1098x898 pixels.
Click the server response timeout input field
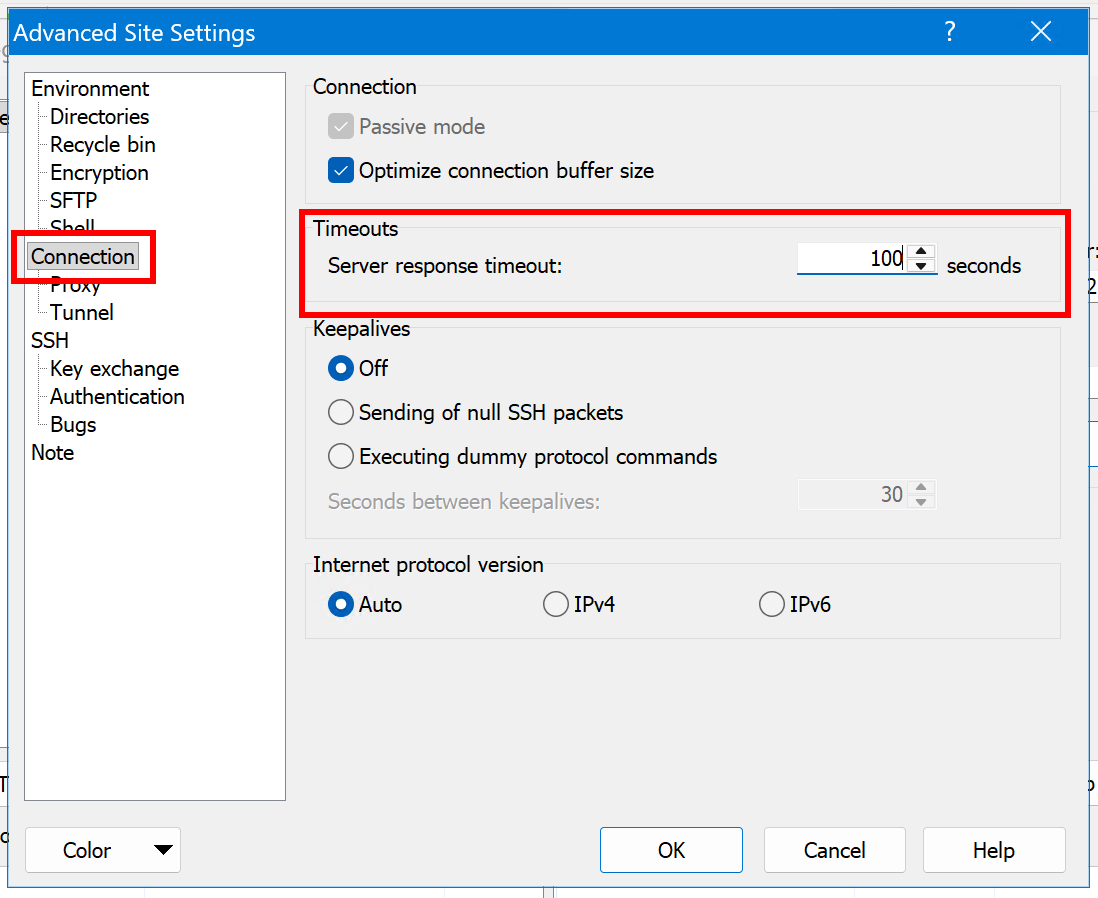point(851,260)
